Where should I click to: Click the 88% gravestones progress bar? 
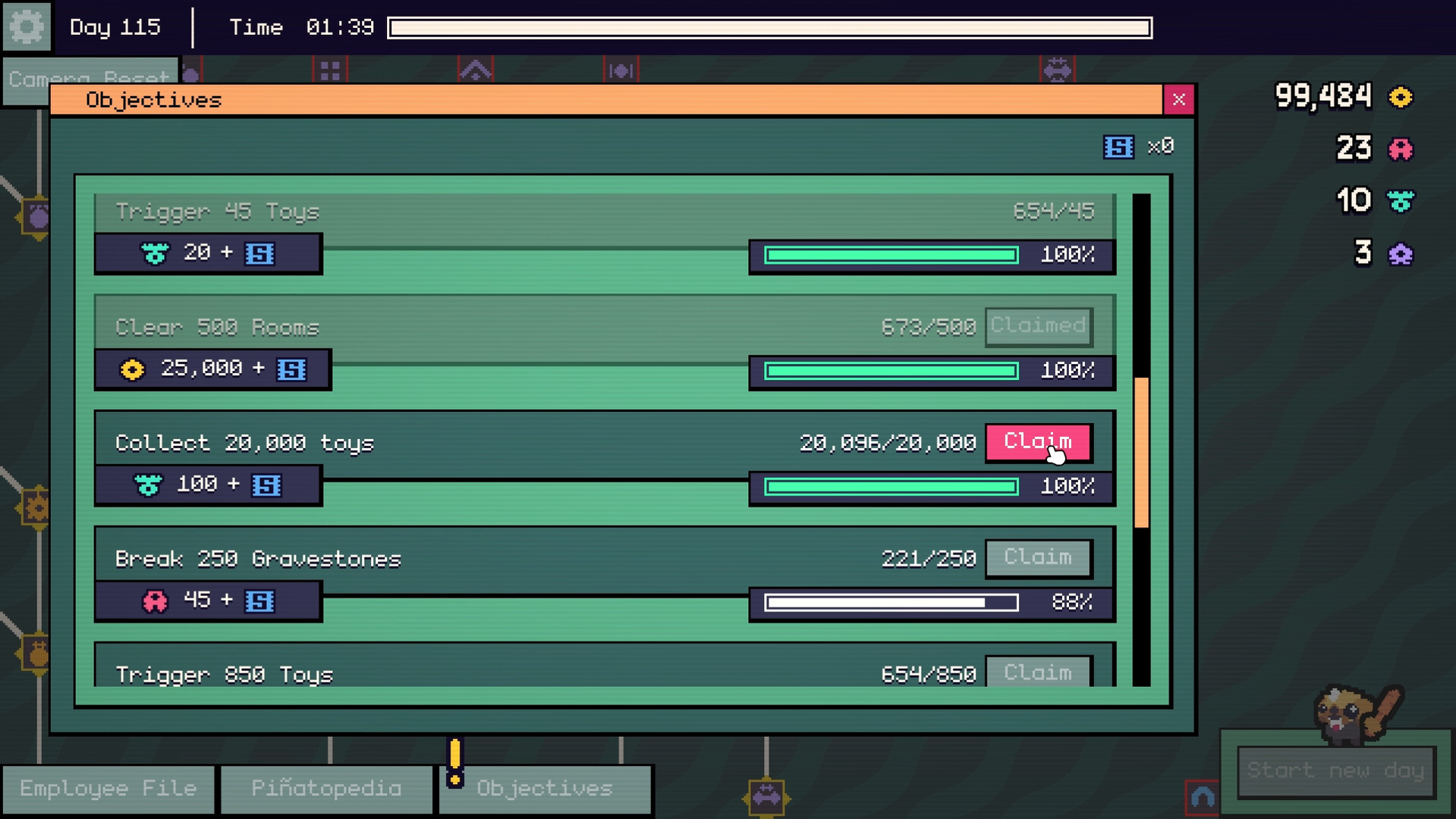[892, 603]
